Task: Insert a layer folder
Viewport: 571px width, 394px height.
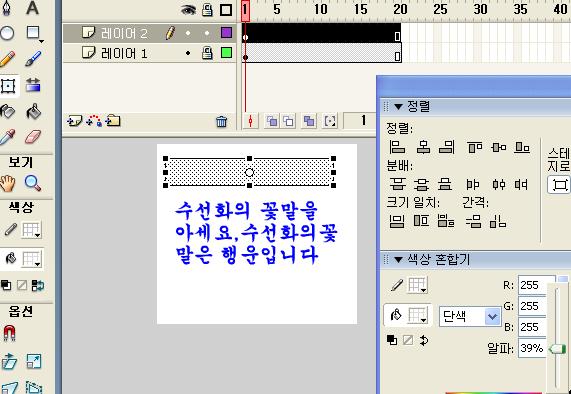Action: click(x=113, y=121)
